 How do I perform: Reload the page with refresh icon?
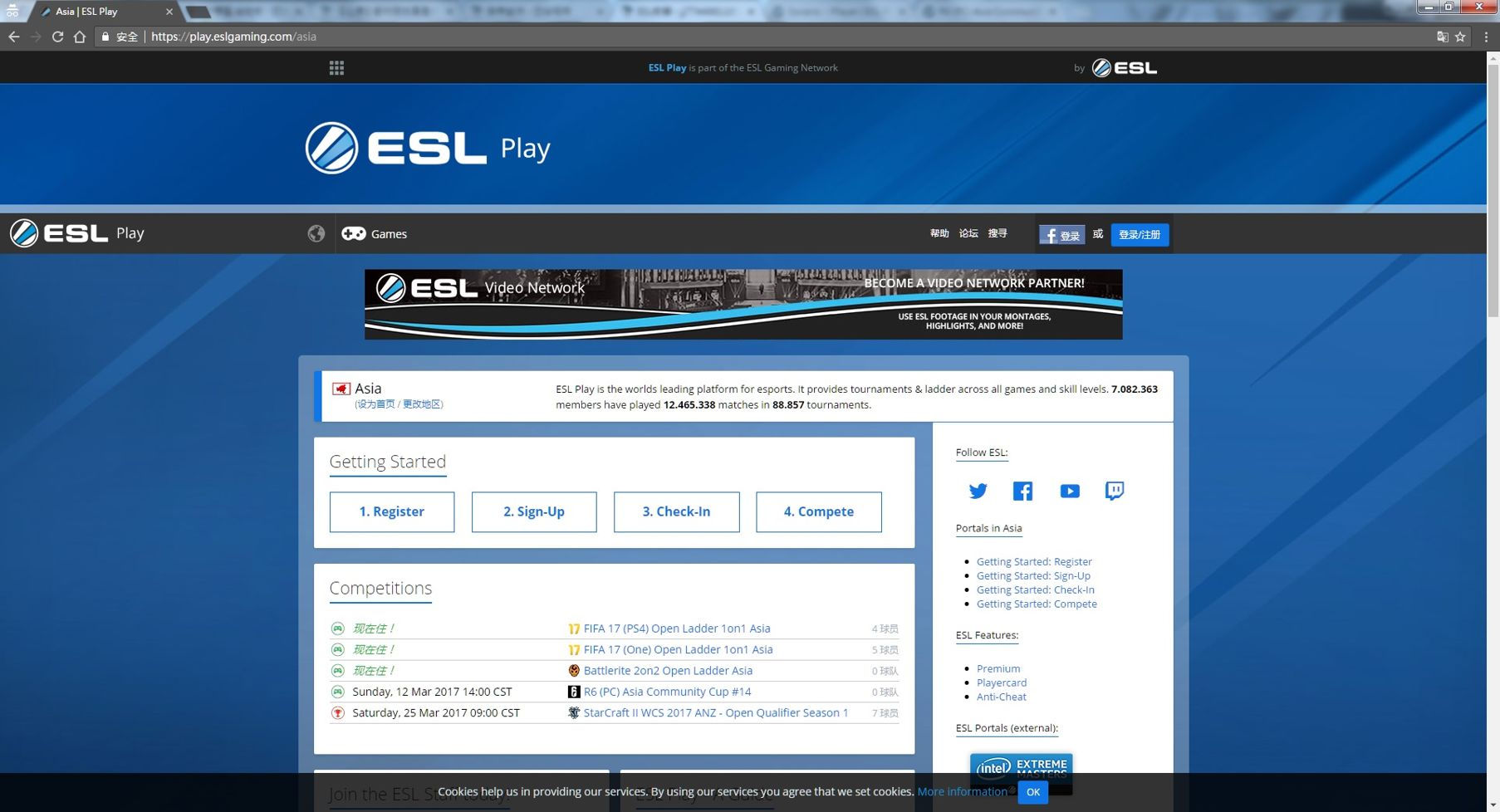pos(57,37)
